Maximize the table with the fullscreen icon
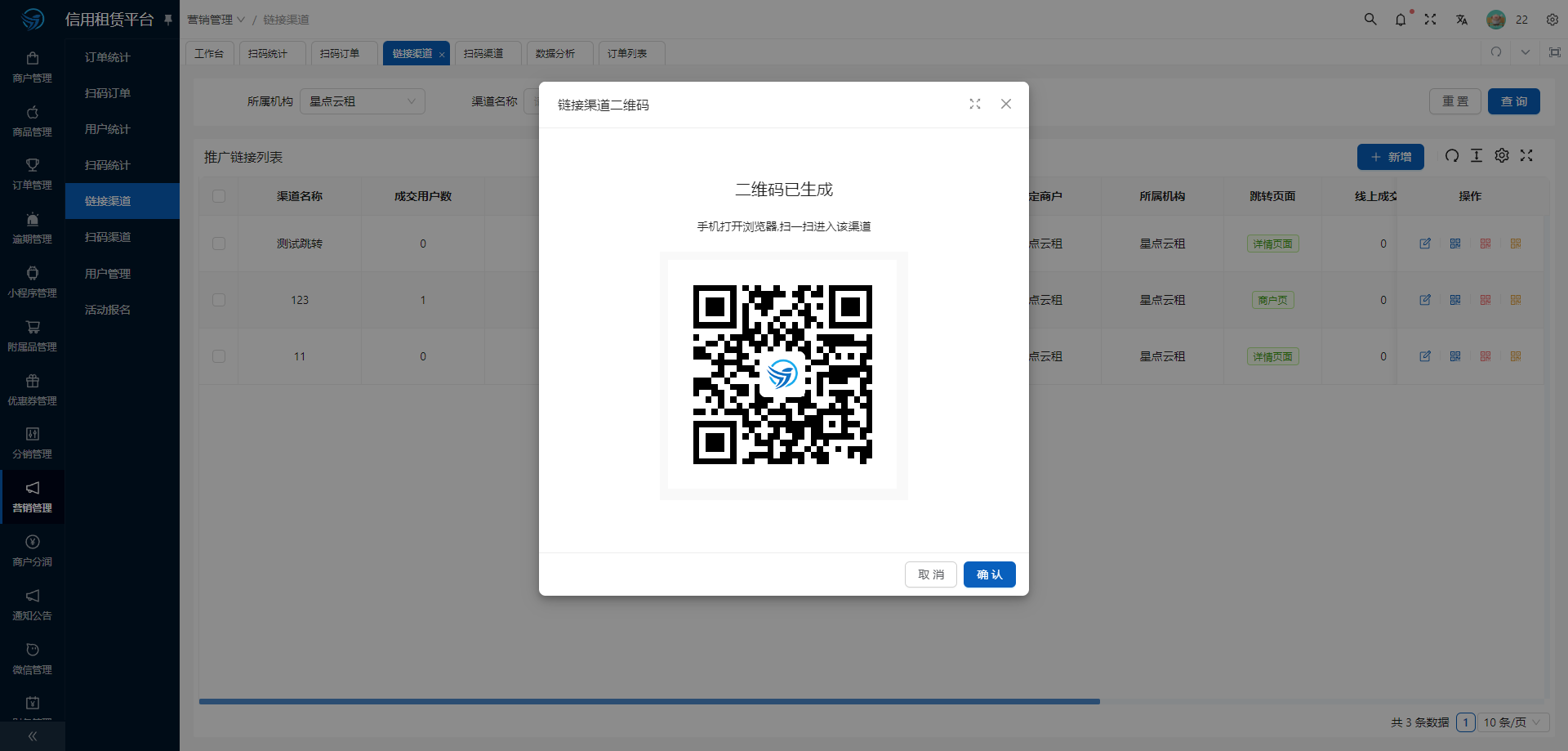 coord(1526,155)
